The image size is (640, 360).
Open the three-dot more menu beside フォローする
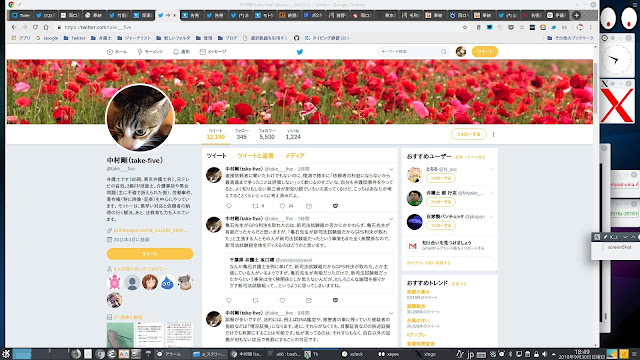[493, 134]
